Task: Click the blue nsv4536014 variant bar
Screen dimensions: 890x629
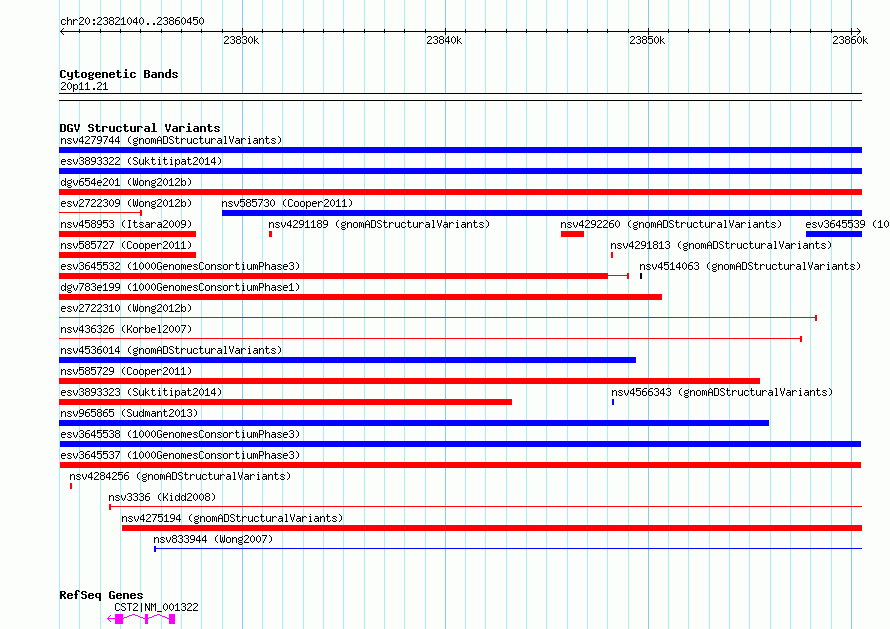Action: (347, 360)
